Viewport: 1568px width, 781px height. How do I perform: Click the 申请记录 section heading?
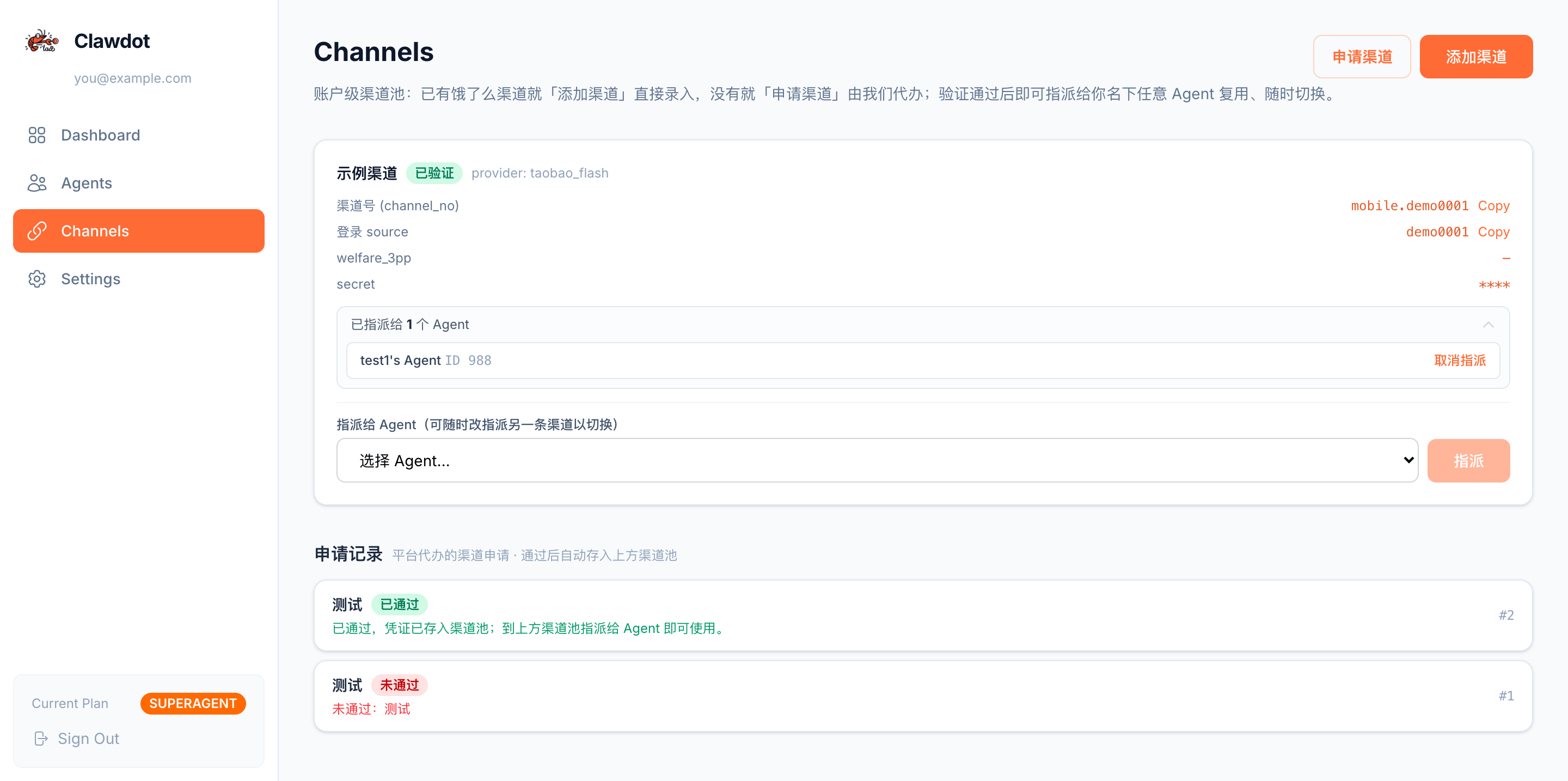pyautogui.click(x=348, y=554)
